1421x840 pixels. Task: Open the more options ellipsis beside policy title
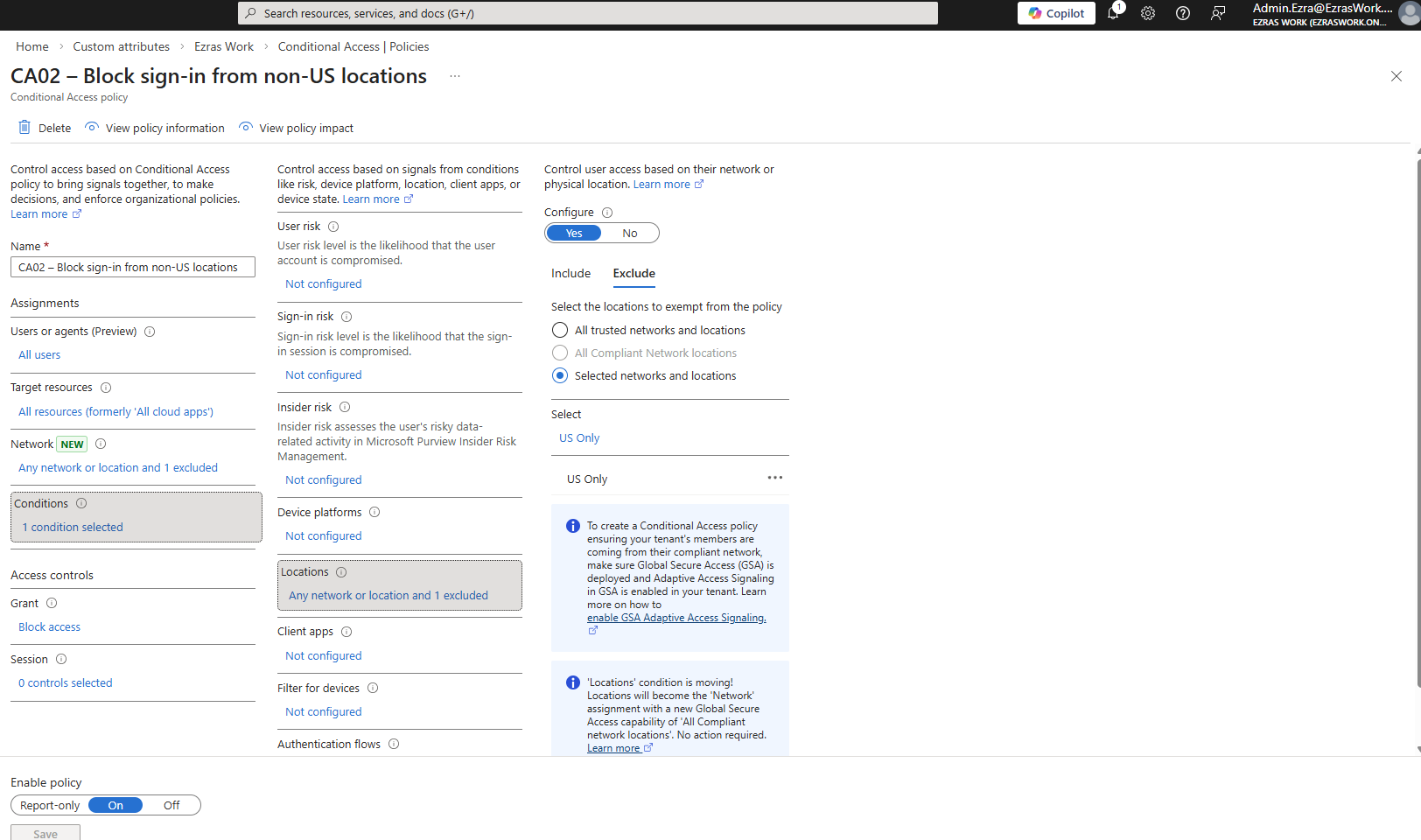click(455, 76)
